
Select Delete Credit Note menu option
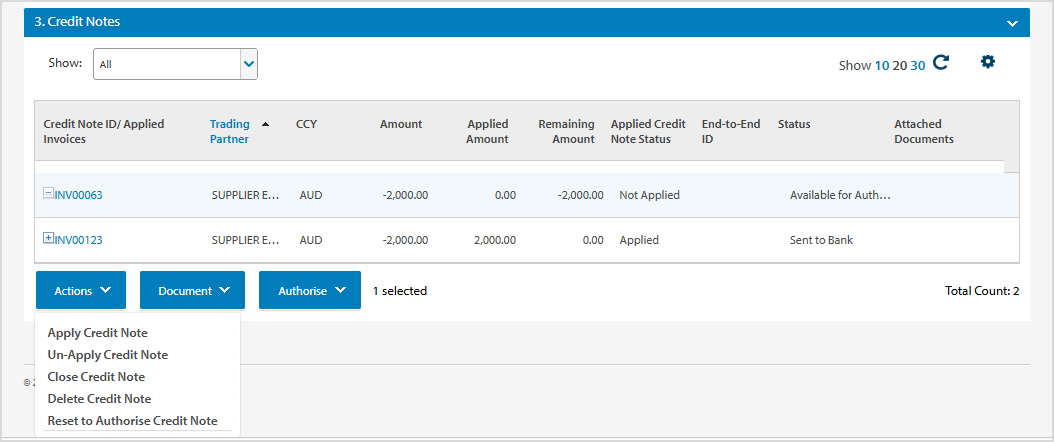[99, 399]
